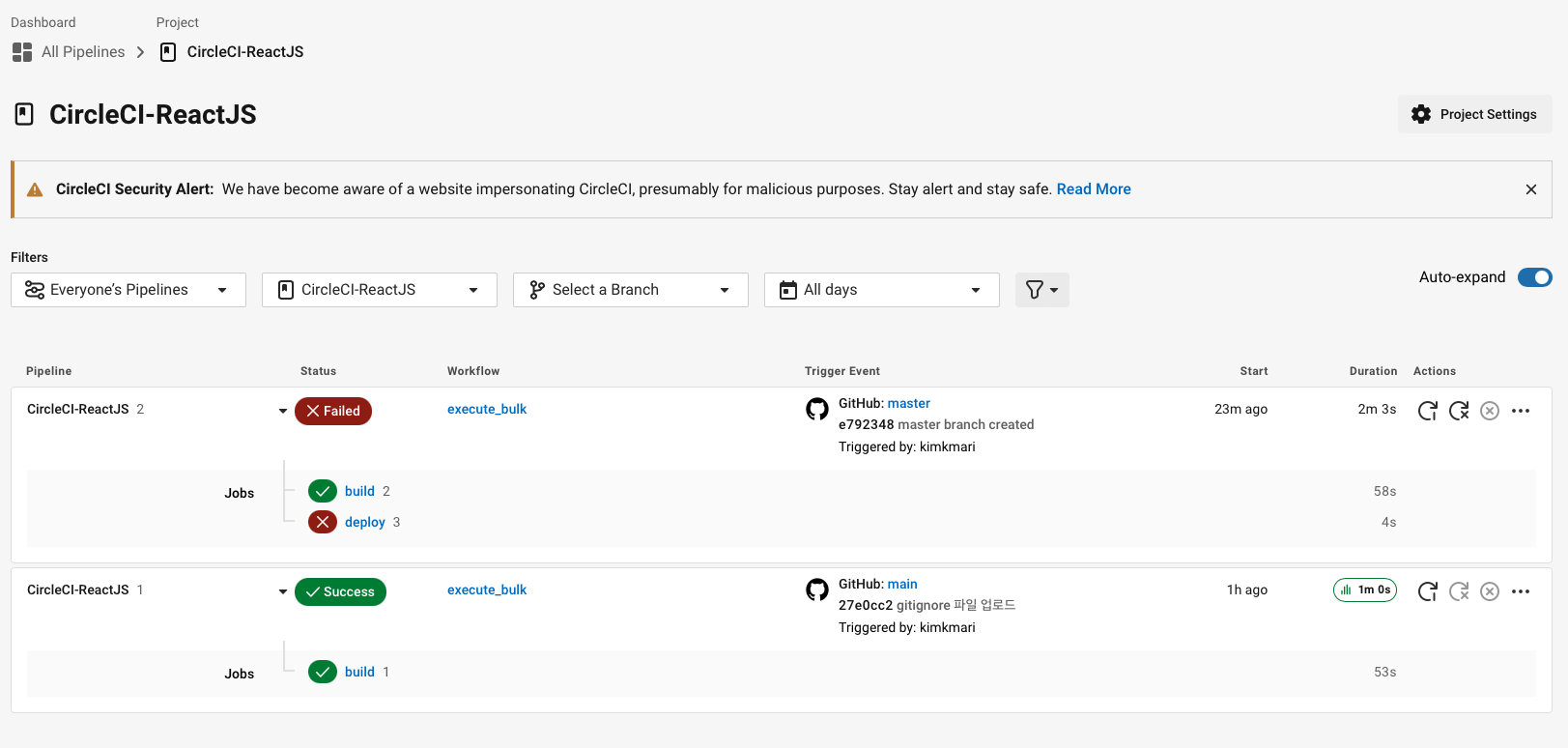Open more actions menu for pipeline 1
The width and height of the screenshot is (1568, 748).
point(1521,591)
